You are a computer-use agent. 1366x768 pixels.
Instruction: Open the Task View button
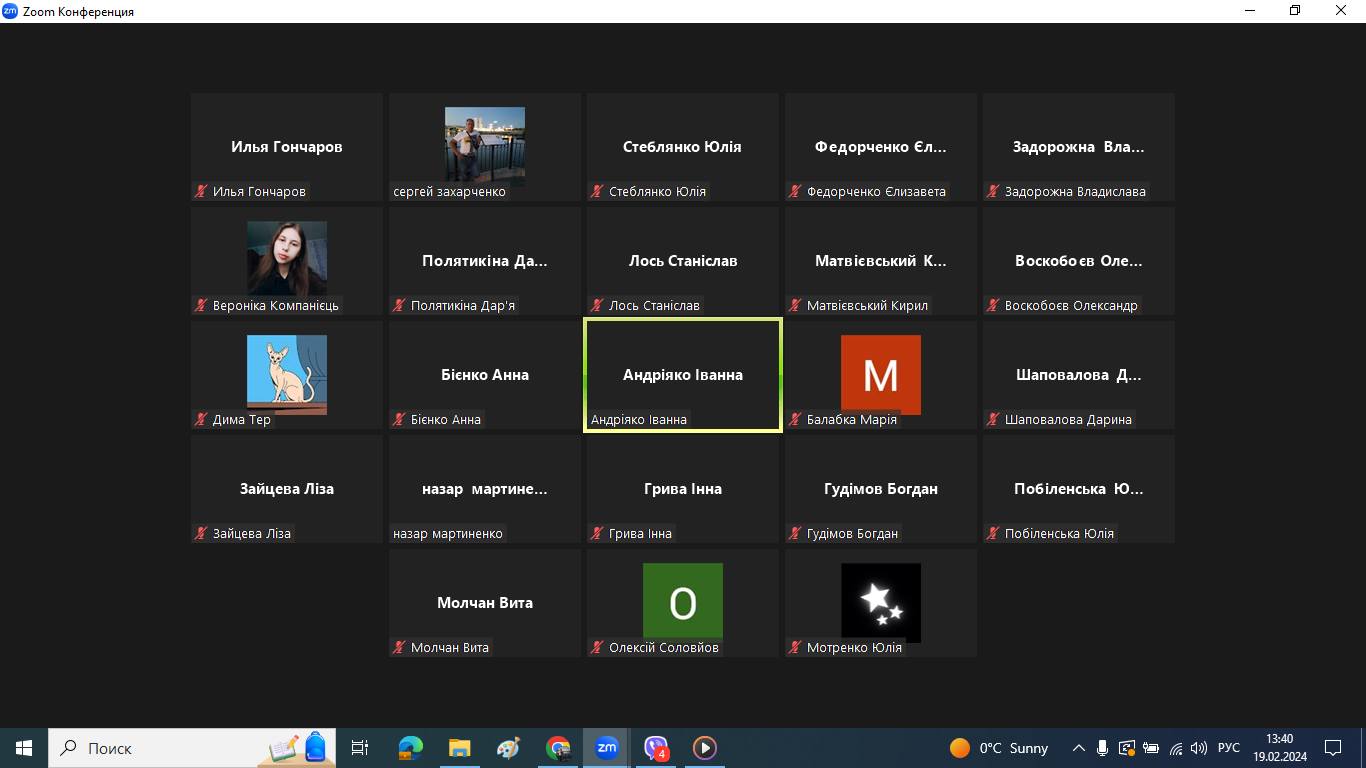click(360, 748)
